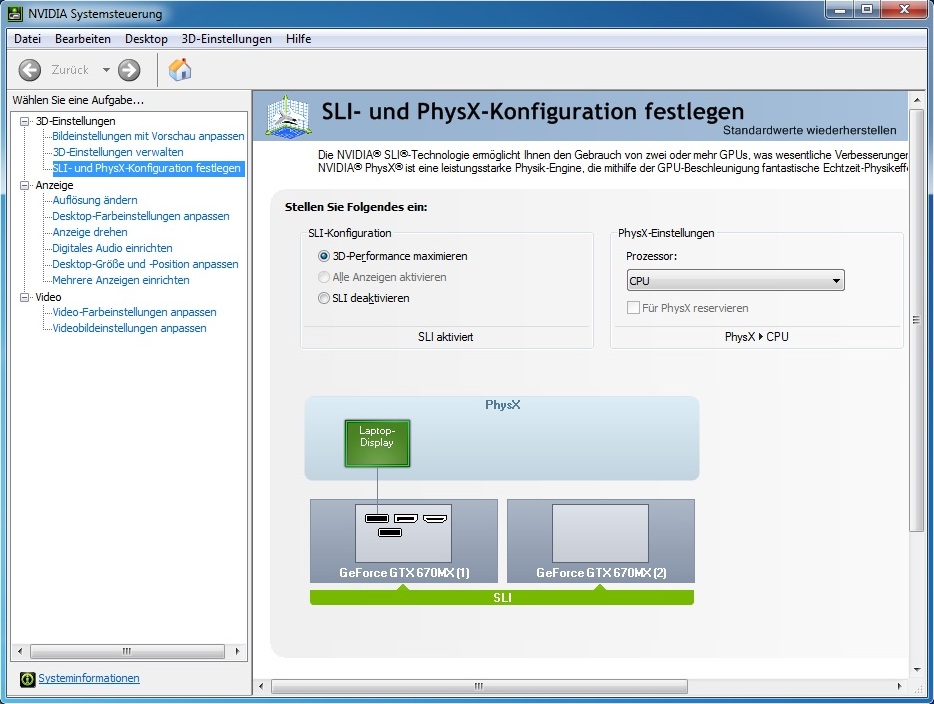
Task: Open Video-Farbeinstellungen anpassen
Action: 135,313
